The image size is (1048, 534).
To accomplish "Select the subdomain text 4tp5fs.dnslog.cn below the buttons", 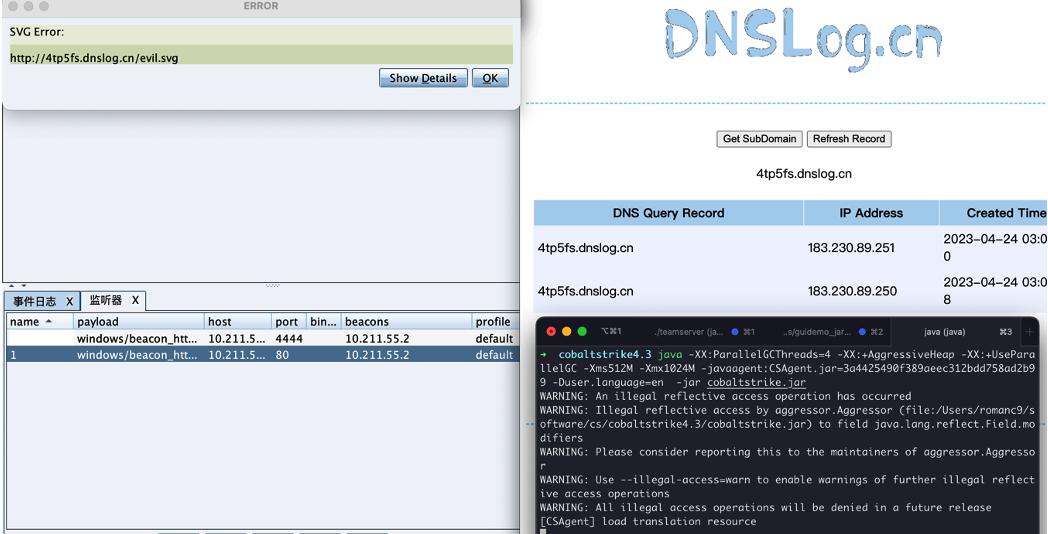I will [804, 174].
